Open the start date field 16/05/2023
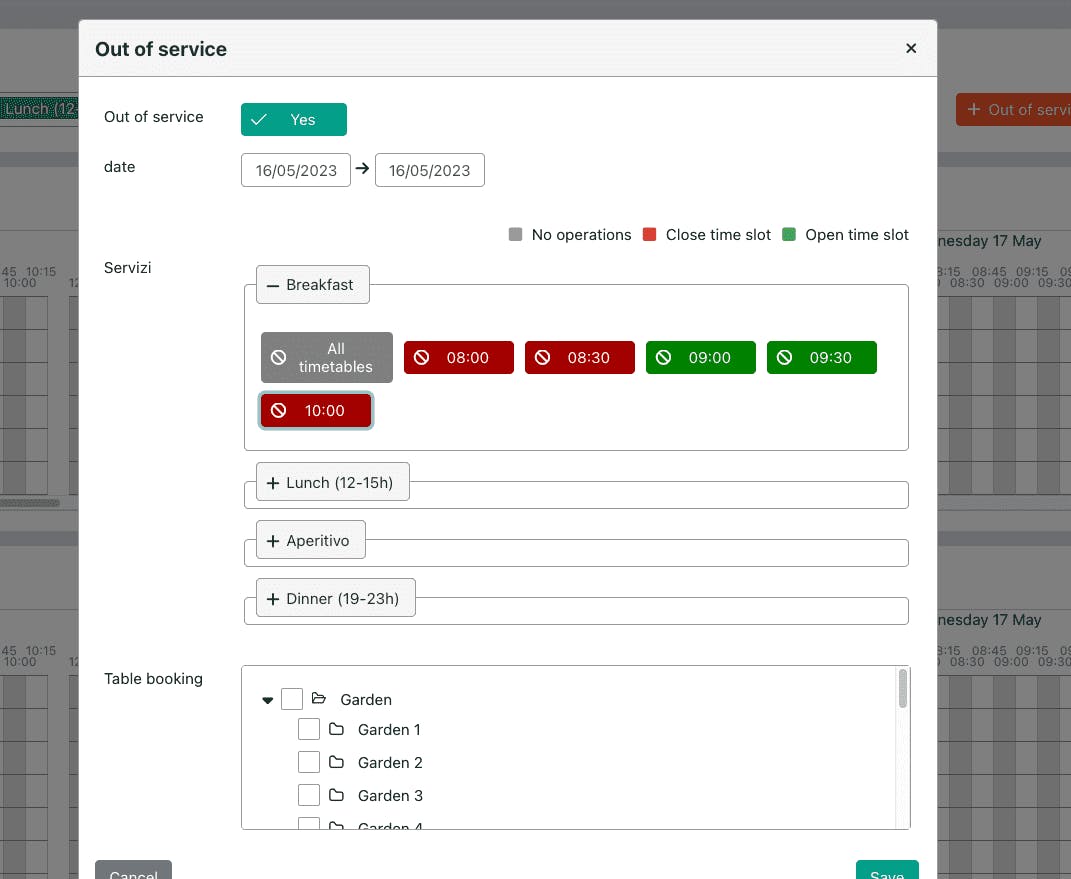The height and width of the screenshot is (879, 1071). tap(296, 170)
